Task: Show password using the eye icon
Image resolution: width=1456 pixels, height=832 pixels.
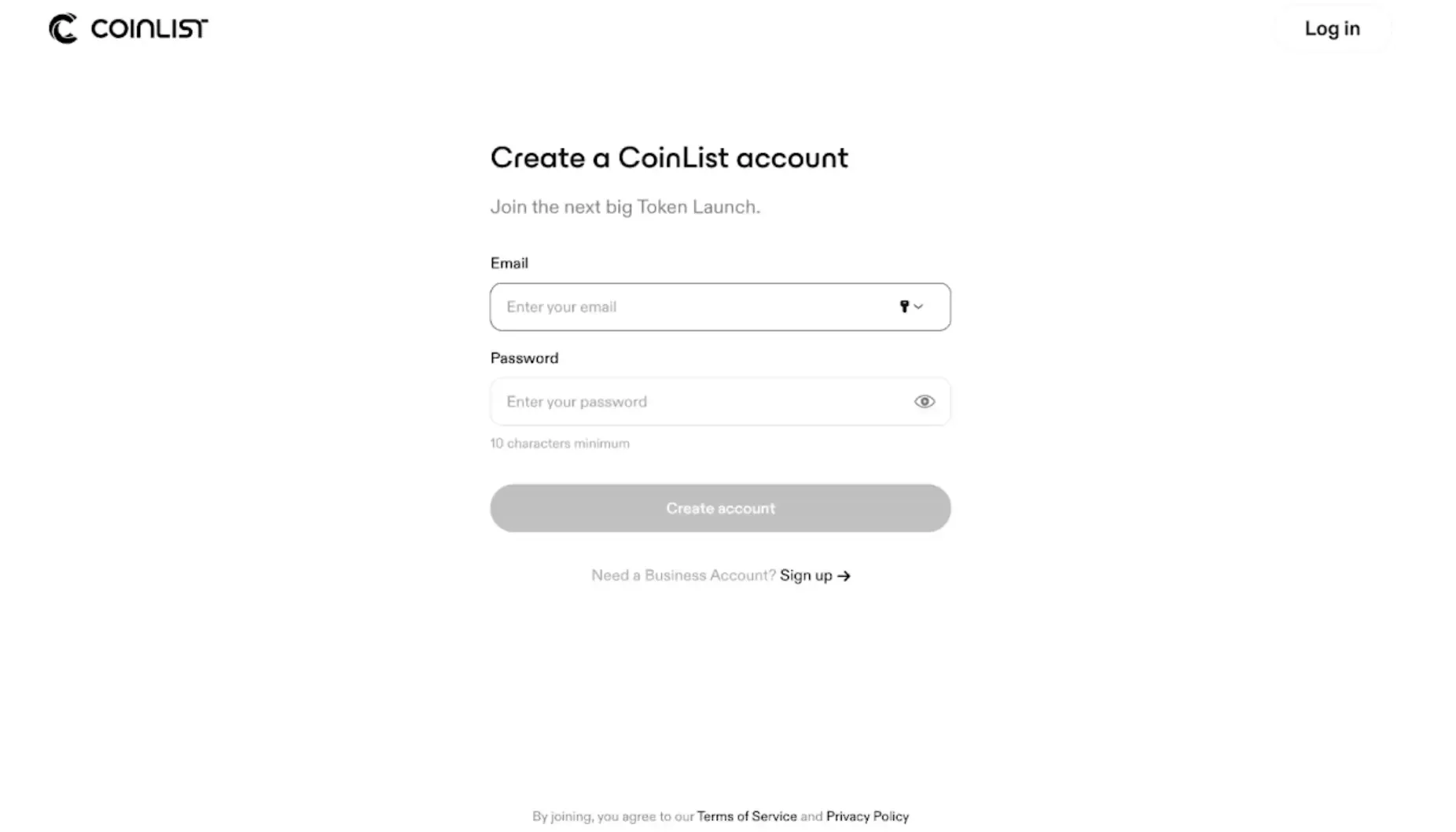Action: pyautogui.click(x=925, y=402)
